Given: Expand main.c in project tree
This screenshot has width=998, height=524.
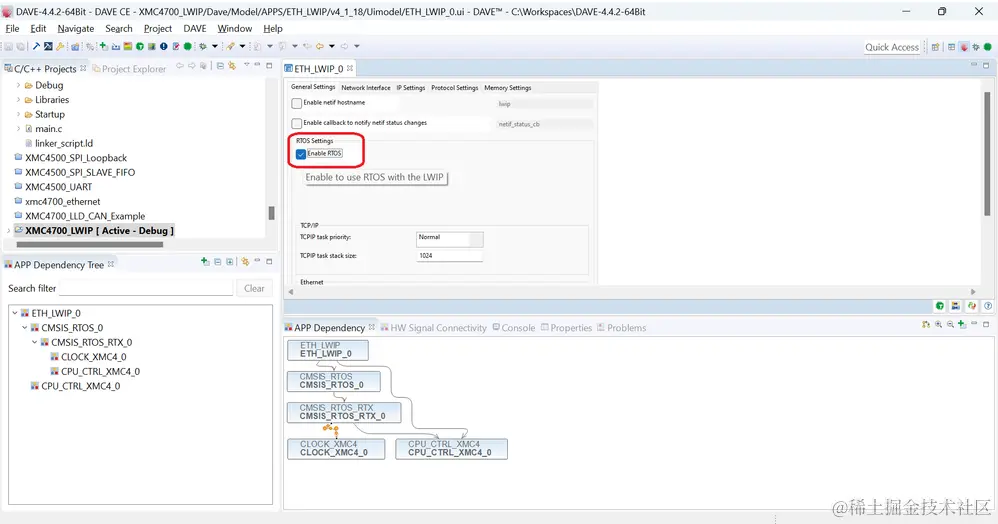Looking at the screenshot, I should point(18,129).
